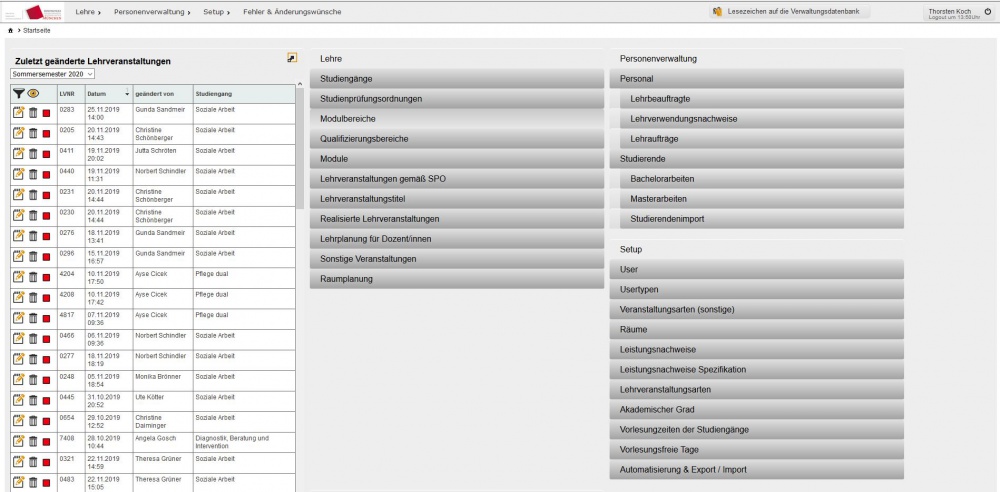1000x492 pixels.
Task: Click the logout power icon
Action: pos(988,12)
